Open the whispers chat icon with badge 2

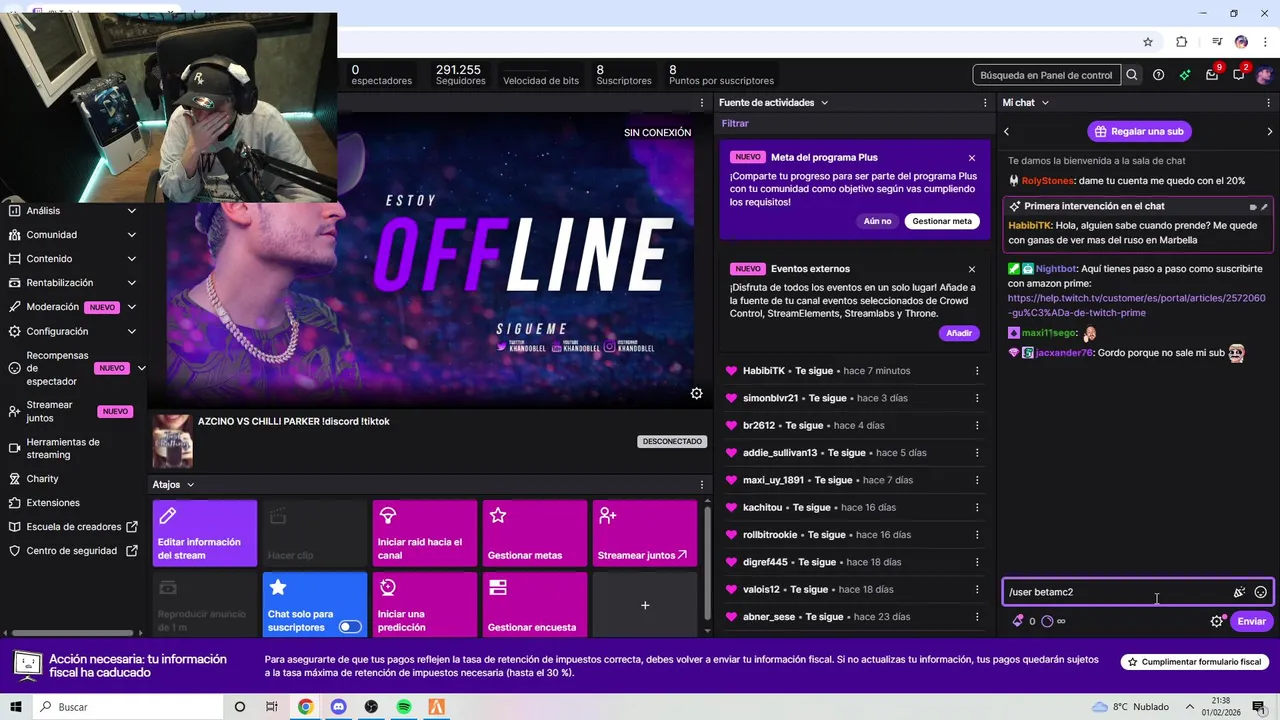pyautogui.click(x=1239, y=75)
